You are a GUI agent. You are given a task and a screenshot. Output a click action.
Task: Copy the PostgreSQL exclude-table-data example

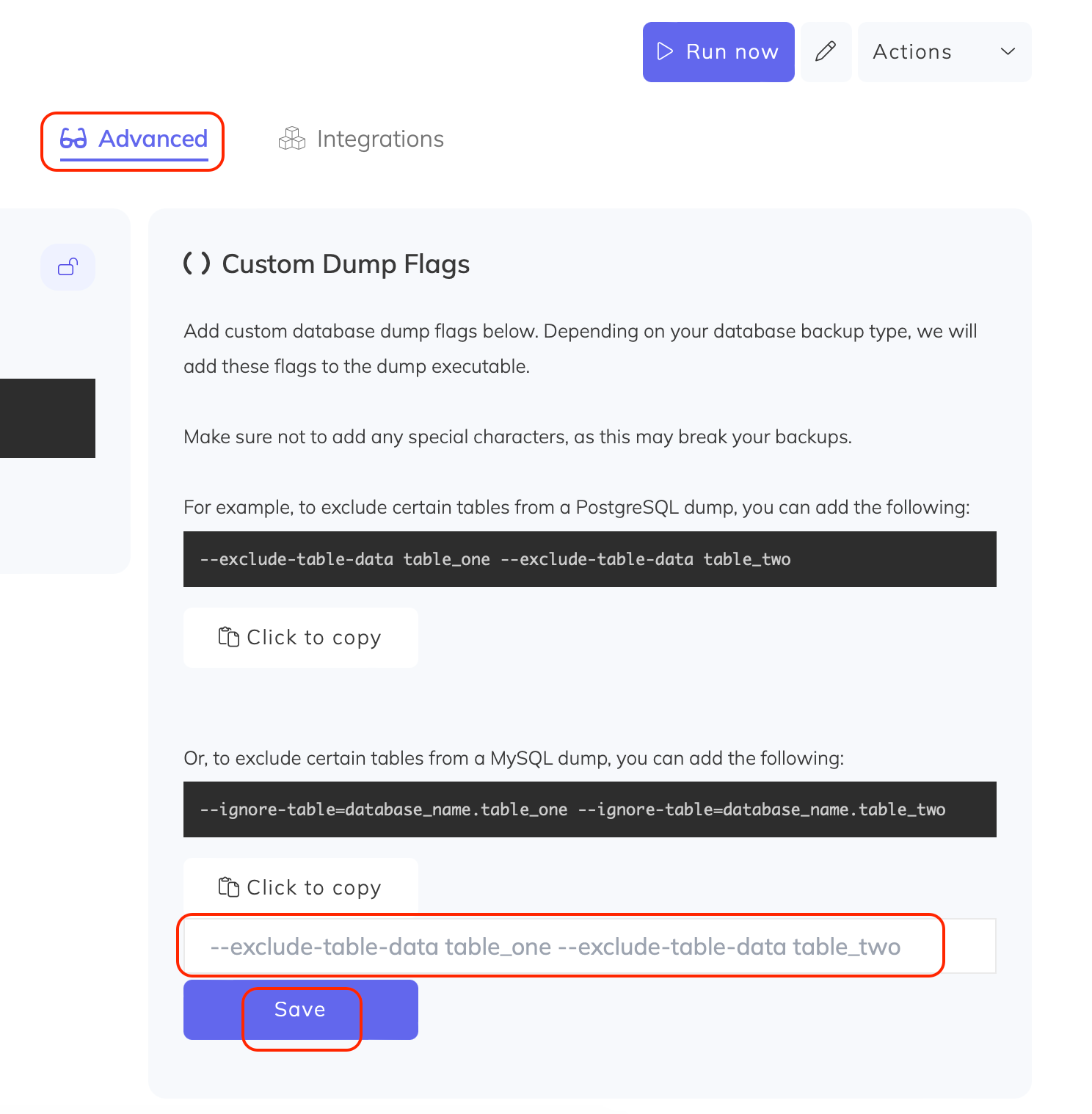pos(300,637)
